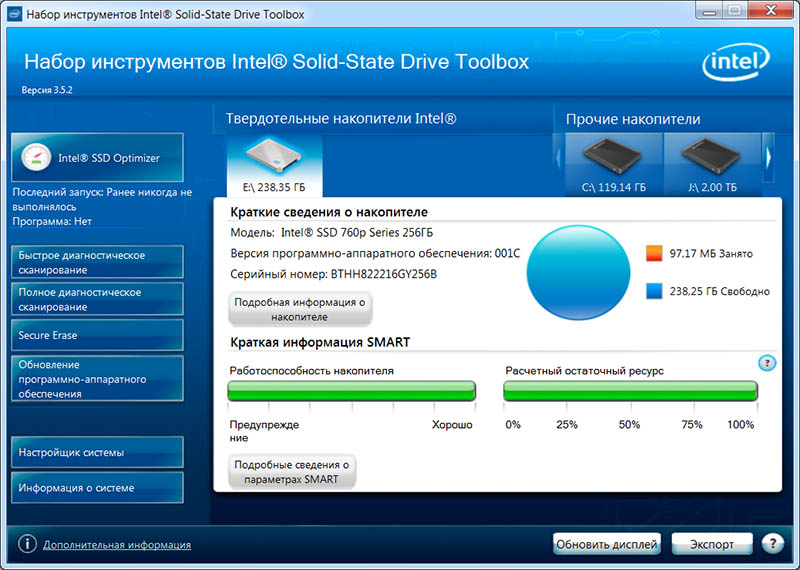
Task: Click the Последний запуск status text
Action: coord(102,200)
